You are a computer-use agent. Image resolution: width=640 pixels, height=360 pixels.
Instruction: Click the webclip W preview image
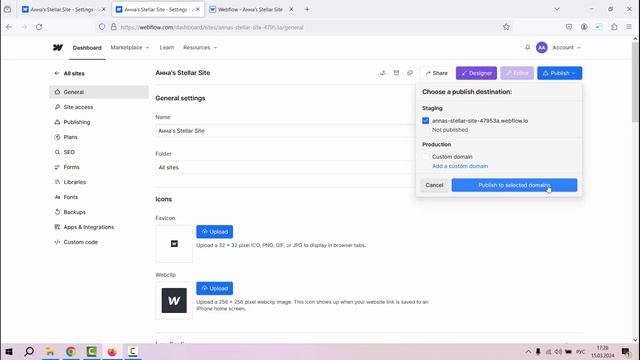tap(174, 300)
